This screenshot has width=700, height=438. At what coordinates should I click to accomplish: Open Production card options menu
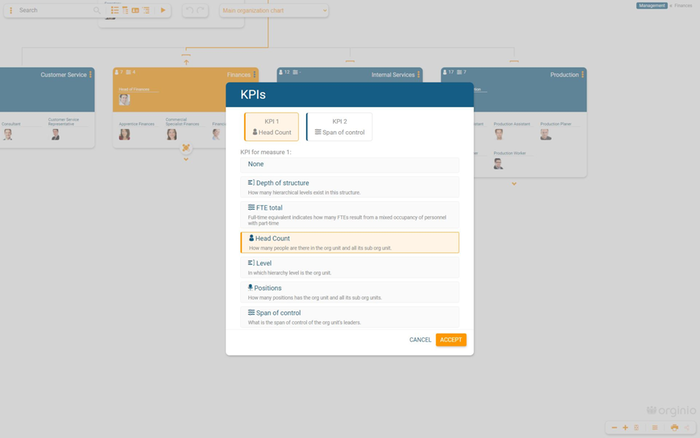click(x=583, y=75)
